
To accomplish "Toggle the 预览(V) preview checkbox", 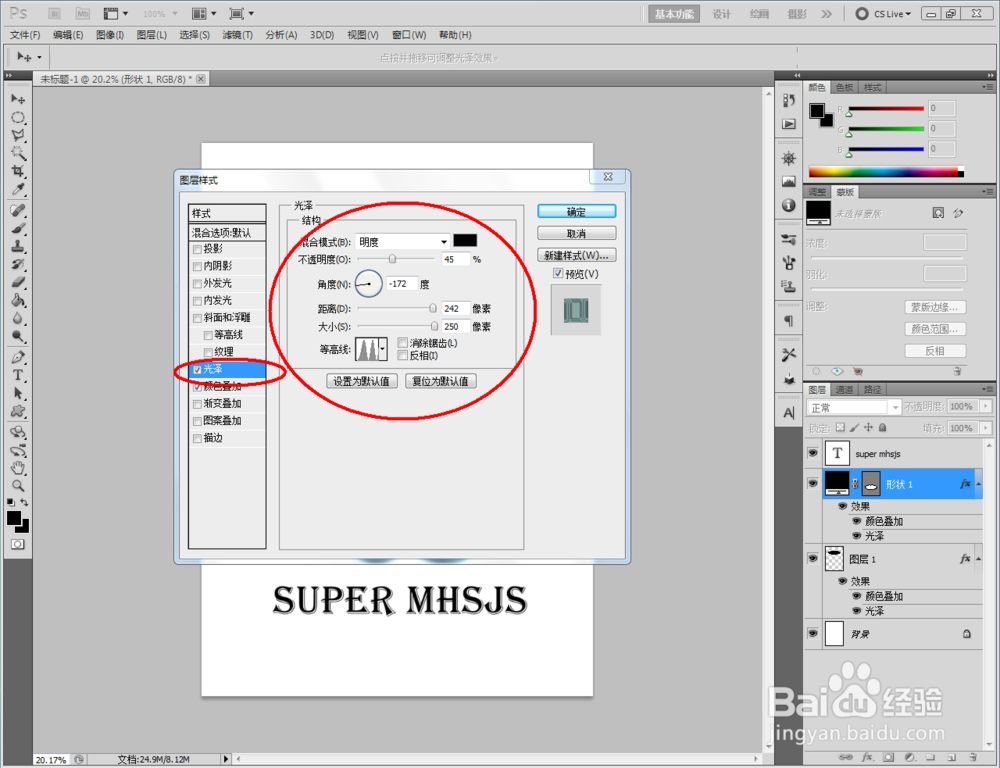I will pyautogui.click(x=558, y=274).
